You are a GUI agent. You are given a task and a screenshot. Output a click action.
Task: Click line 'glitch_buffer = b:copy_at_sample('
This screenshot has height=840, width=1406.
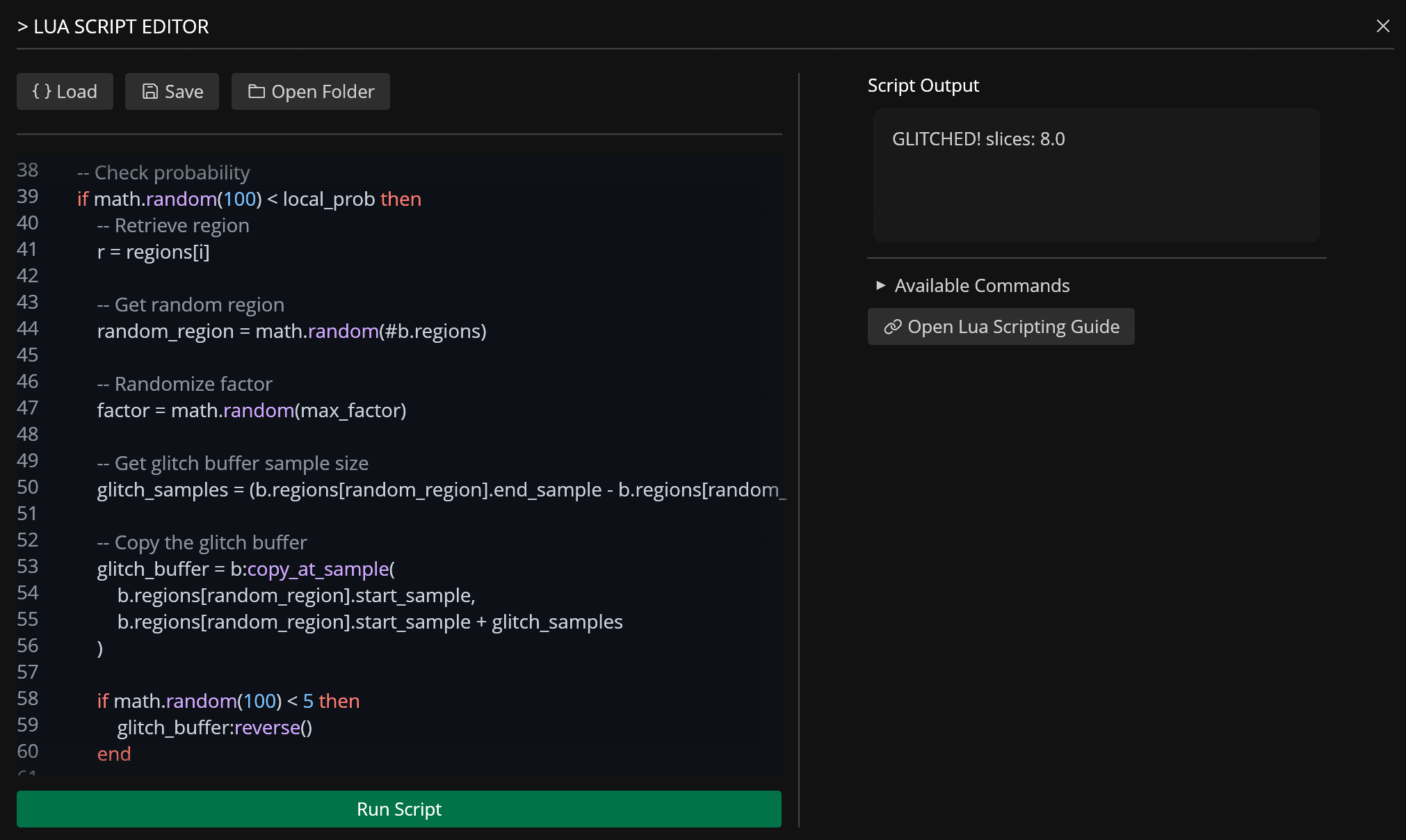click(x=246, y=569)
